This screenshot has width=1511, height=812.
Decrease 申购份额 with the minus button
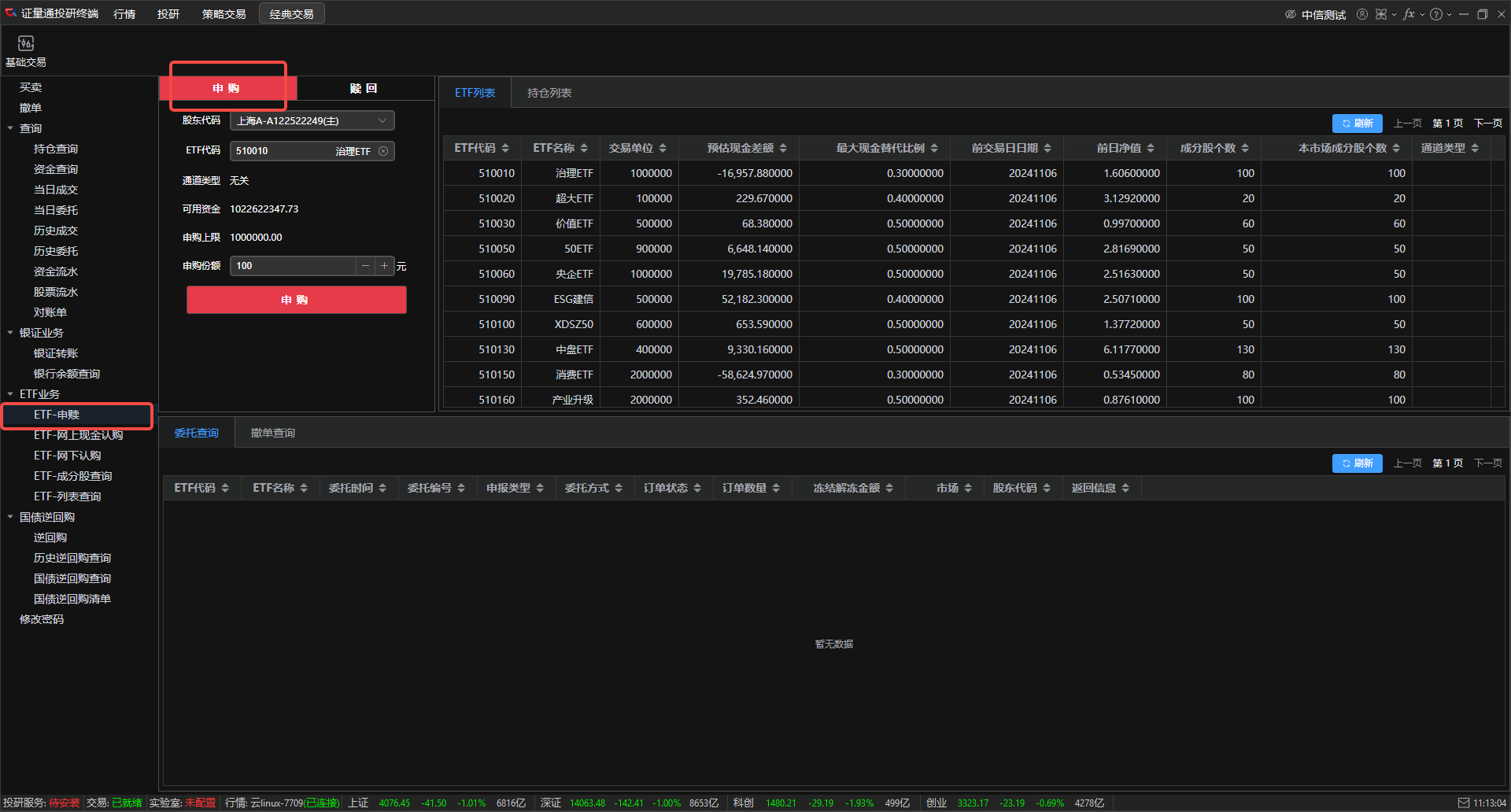(x=365, y=266)
